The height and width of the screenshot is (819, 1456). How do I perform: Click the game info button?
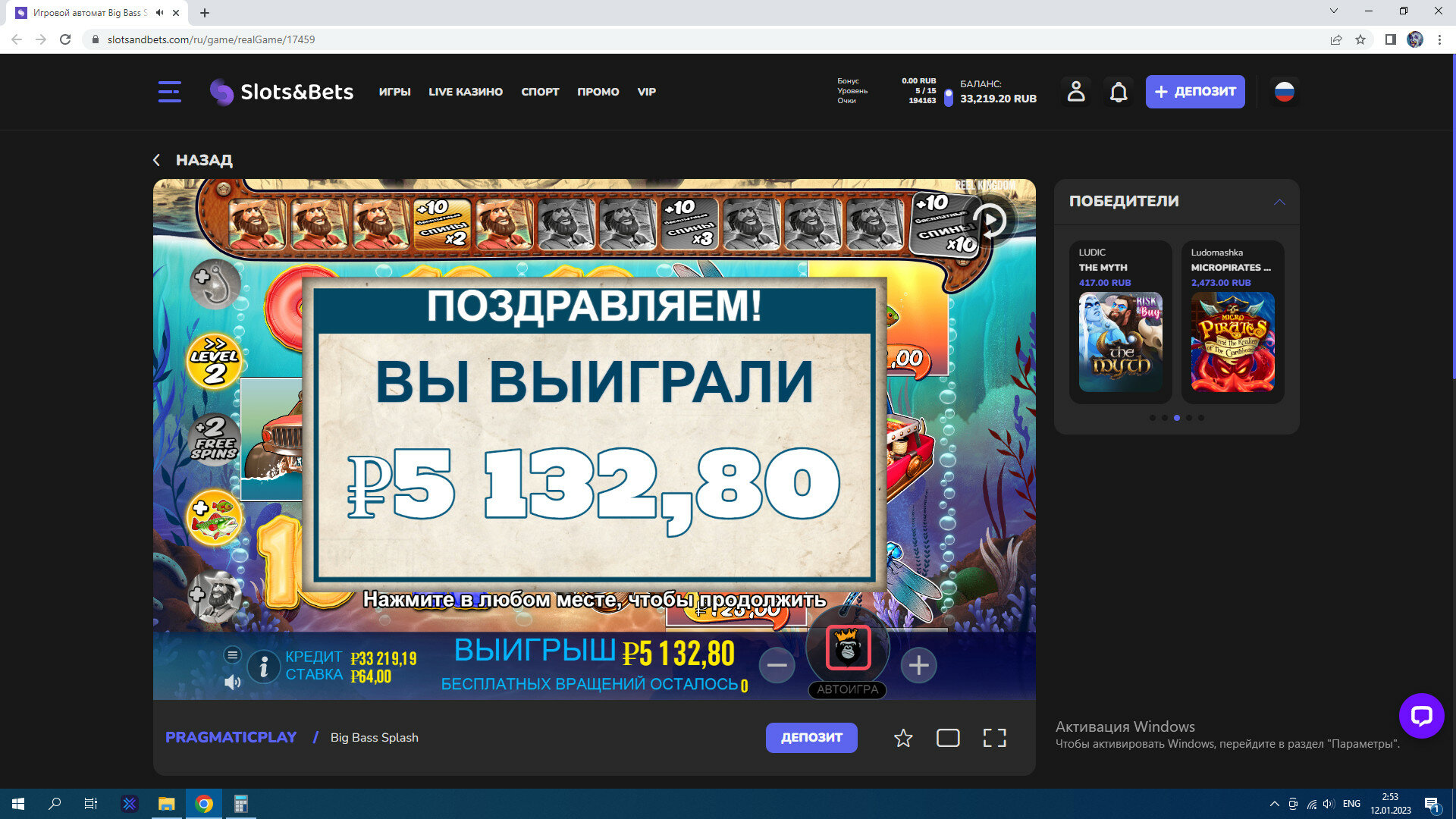coord(264,667)
